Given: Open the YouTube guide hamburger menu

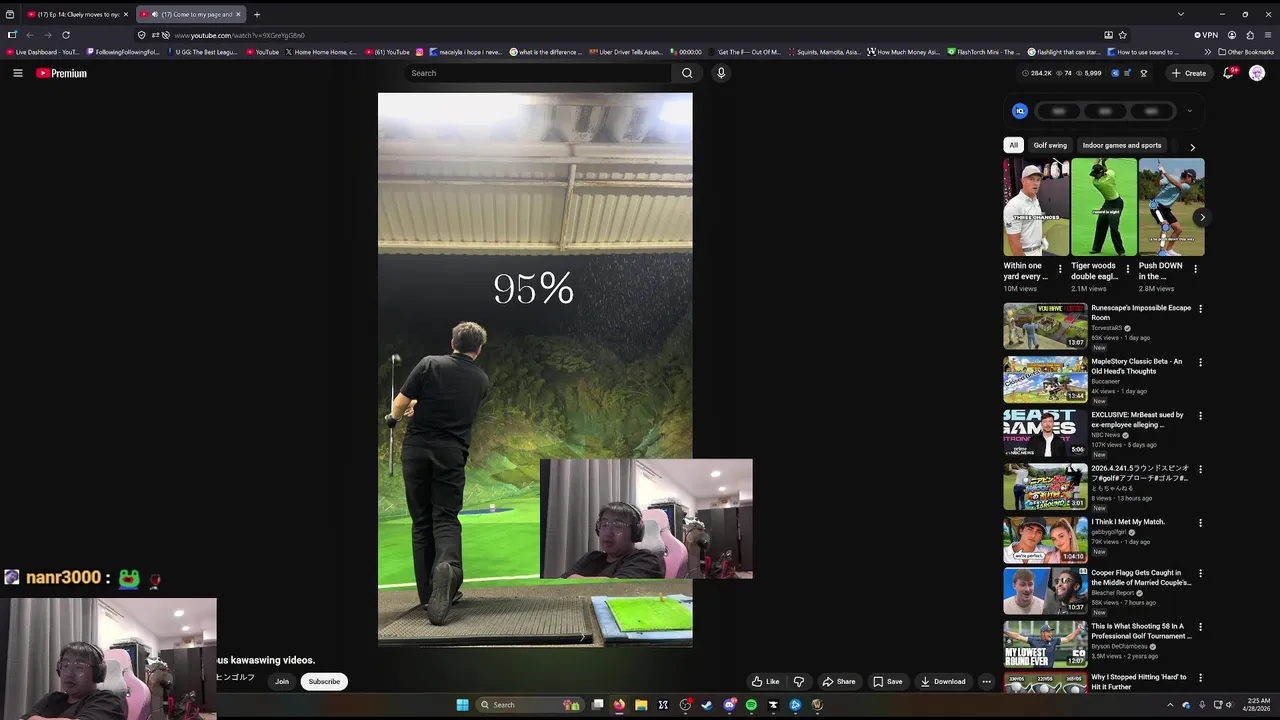Looking at the screenshot, I should (x=17, y=73).
